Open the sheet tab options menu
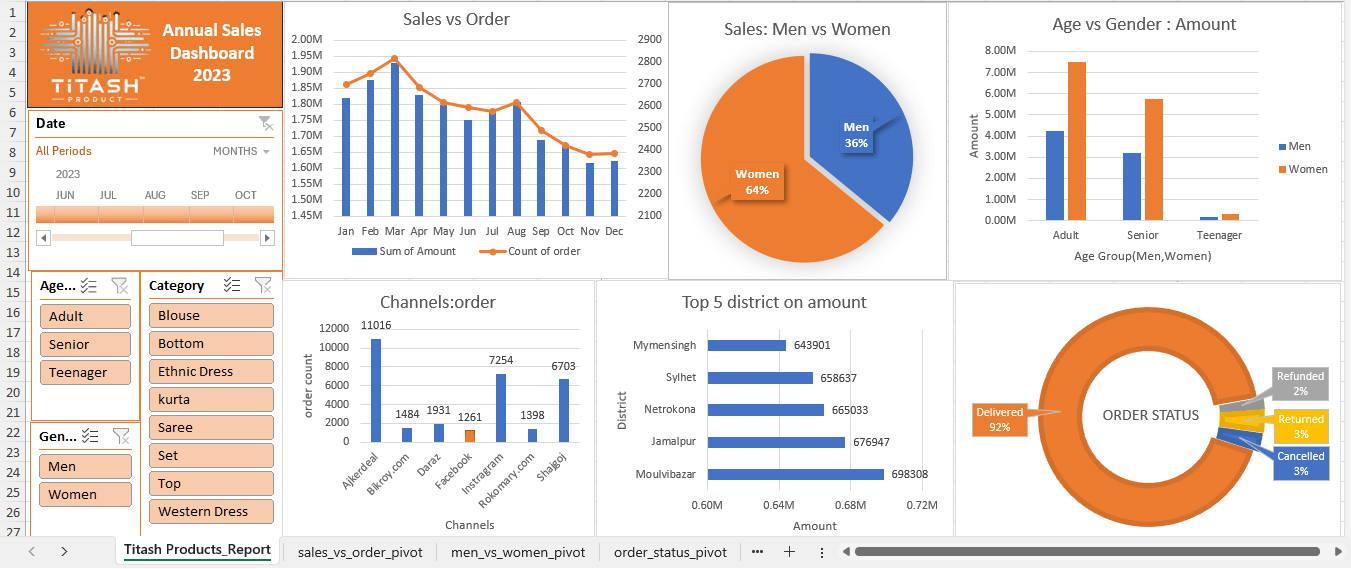The height and width of the screenshot is (569, 1351). tap(822, 552)
